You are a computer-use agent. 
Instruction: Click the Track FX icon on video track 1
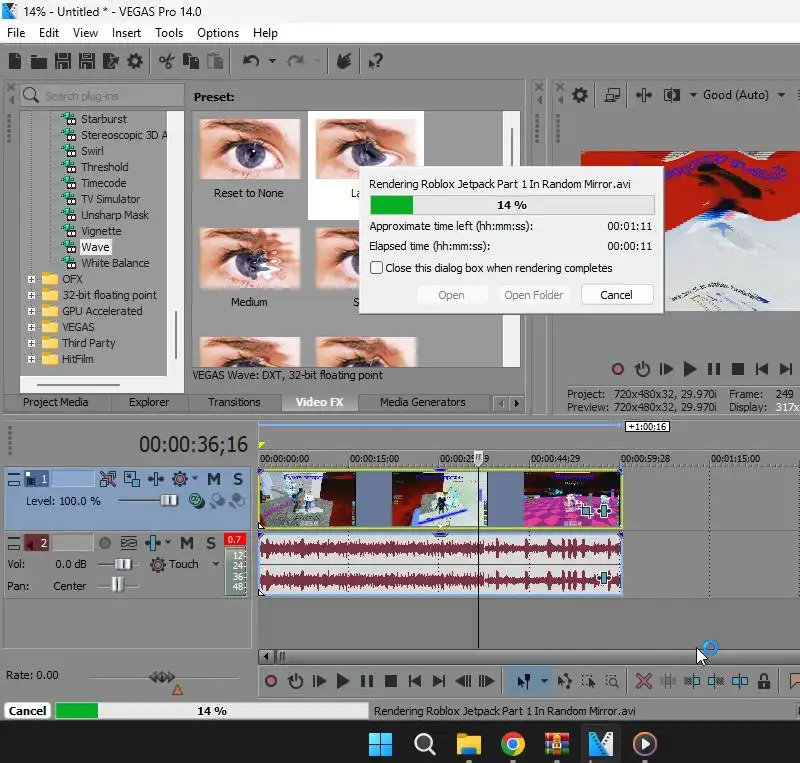[x=156, y=479]
